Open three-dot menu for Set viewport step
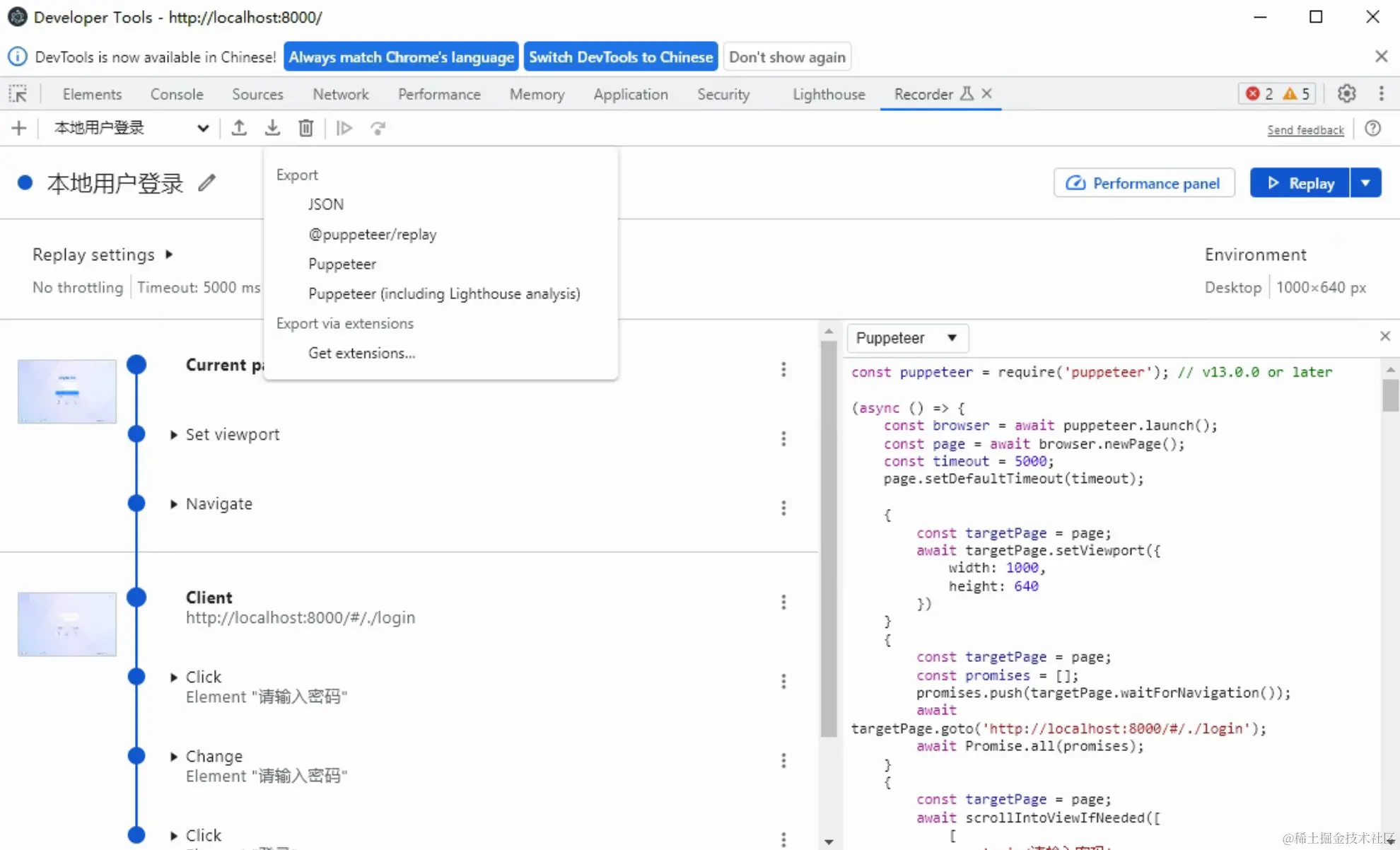 point(783,438)
